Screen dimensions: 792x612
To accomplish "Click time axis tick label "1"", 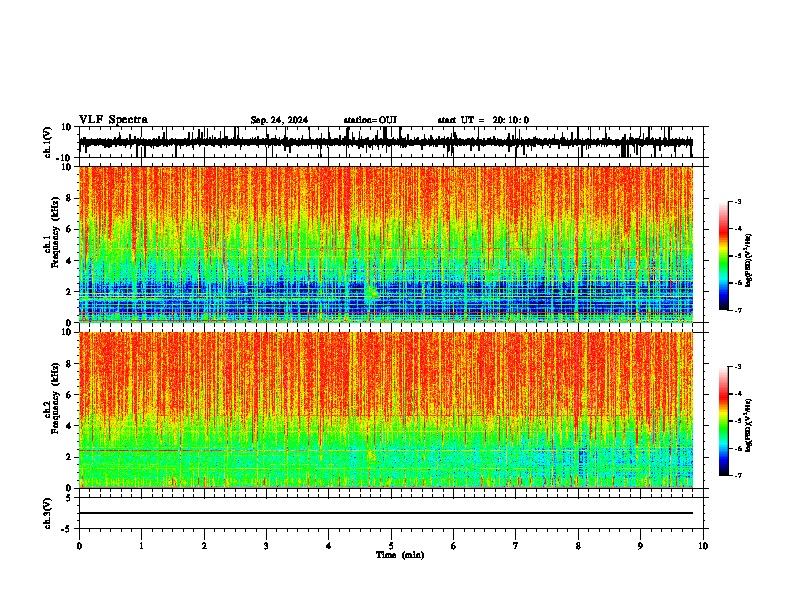I will pyautogui.click(x=141, y=546).
